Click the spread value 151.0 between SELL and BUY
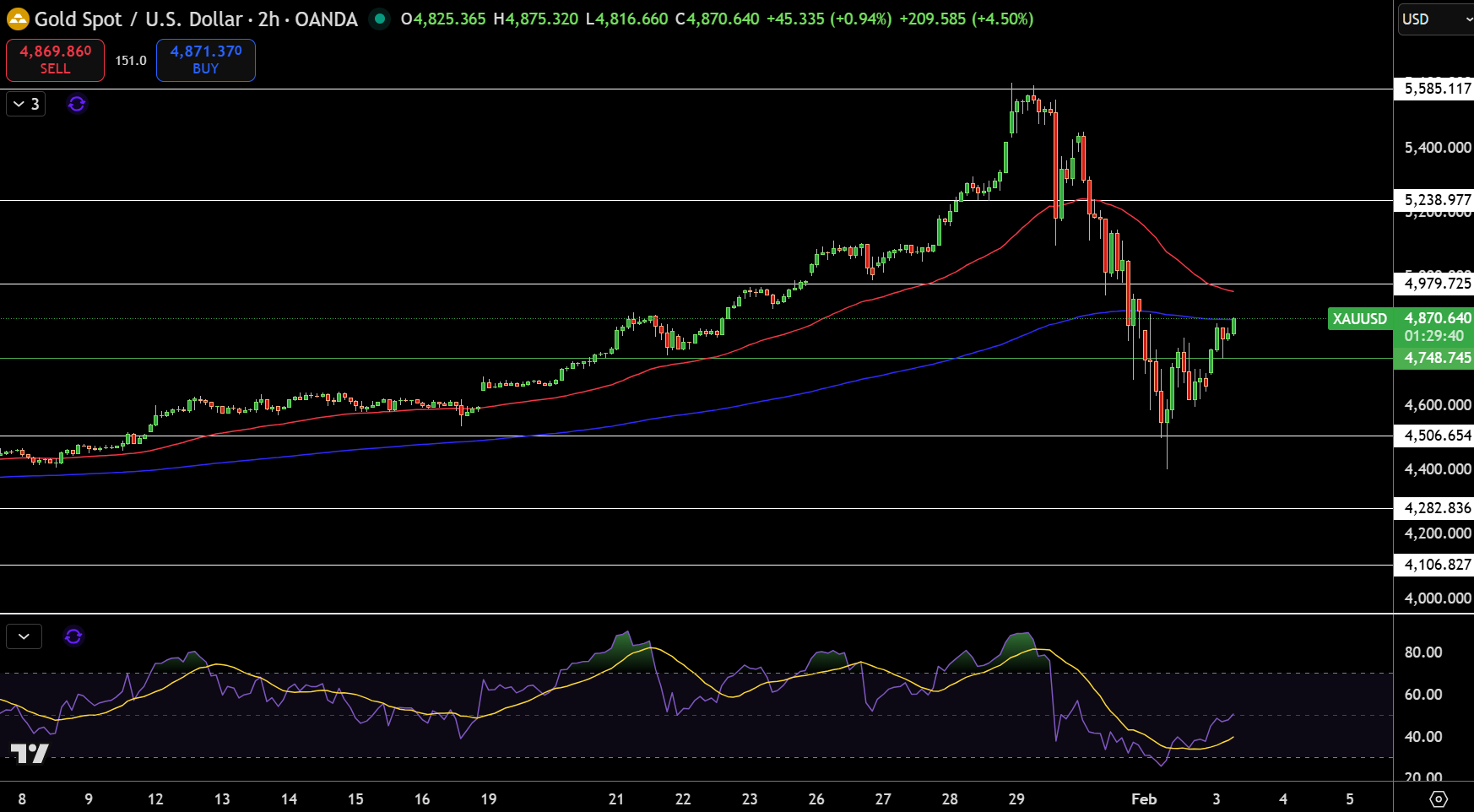The width and height of the screenshot is (1474, 812). [130, 60]
